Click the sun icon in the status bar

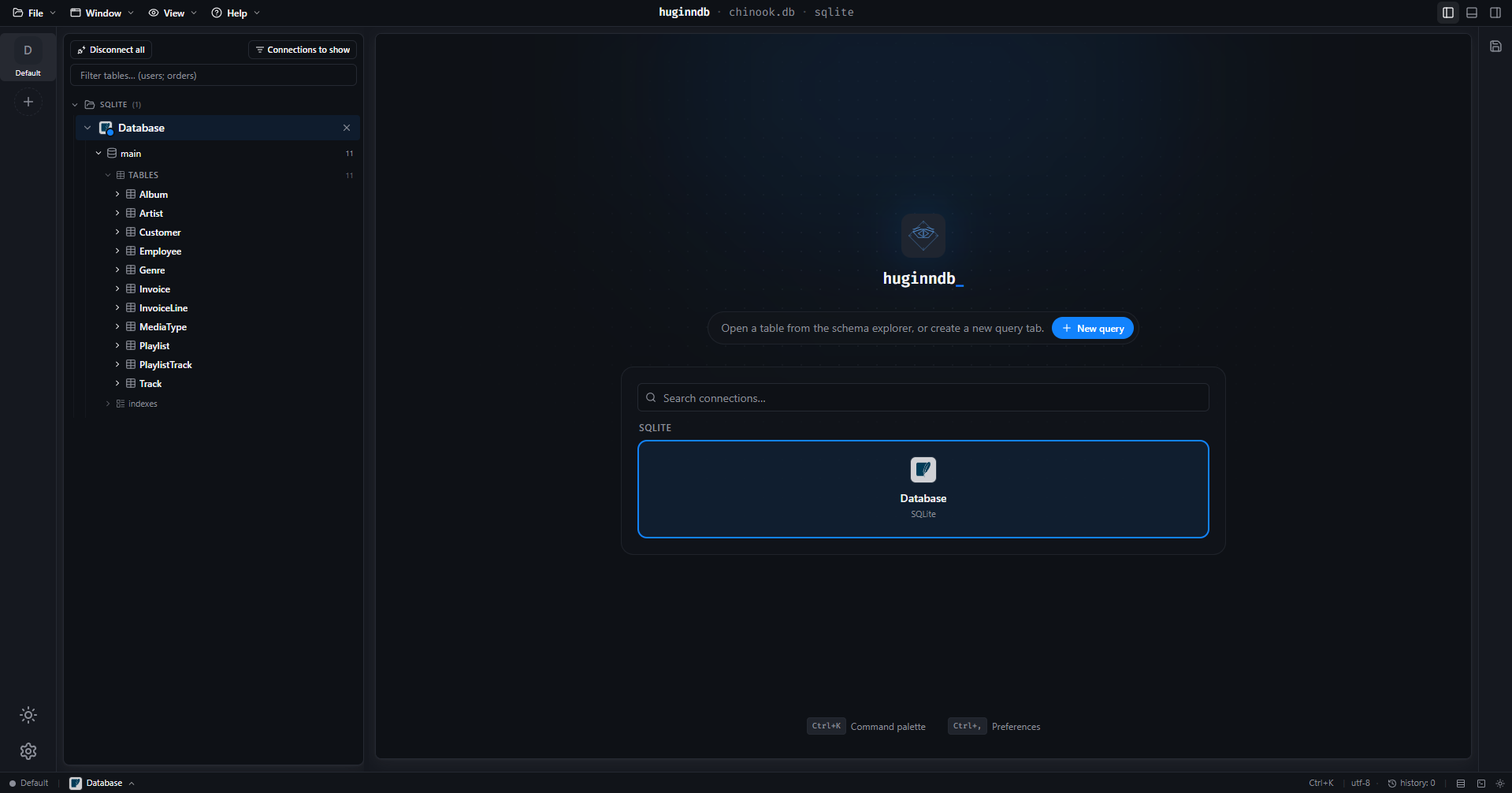tap(1500, 783)
